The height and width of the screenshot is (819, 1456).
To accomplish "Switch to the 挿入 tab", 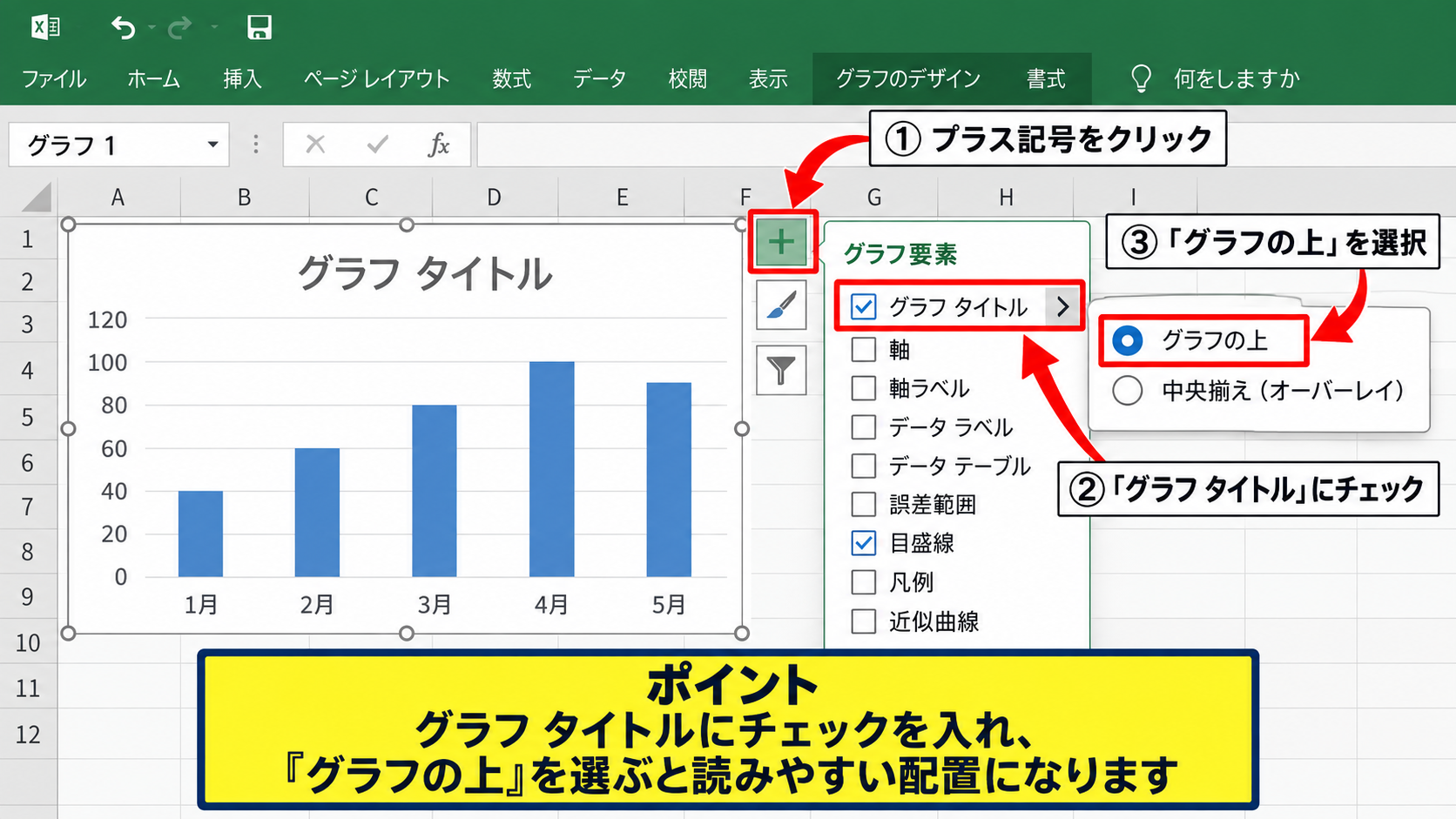I will [x=242, y=79].
